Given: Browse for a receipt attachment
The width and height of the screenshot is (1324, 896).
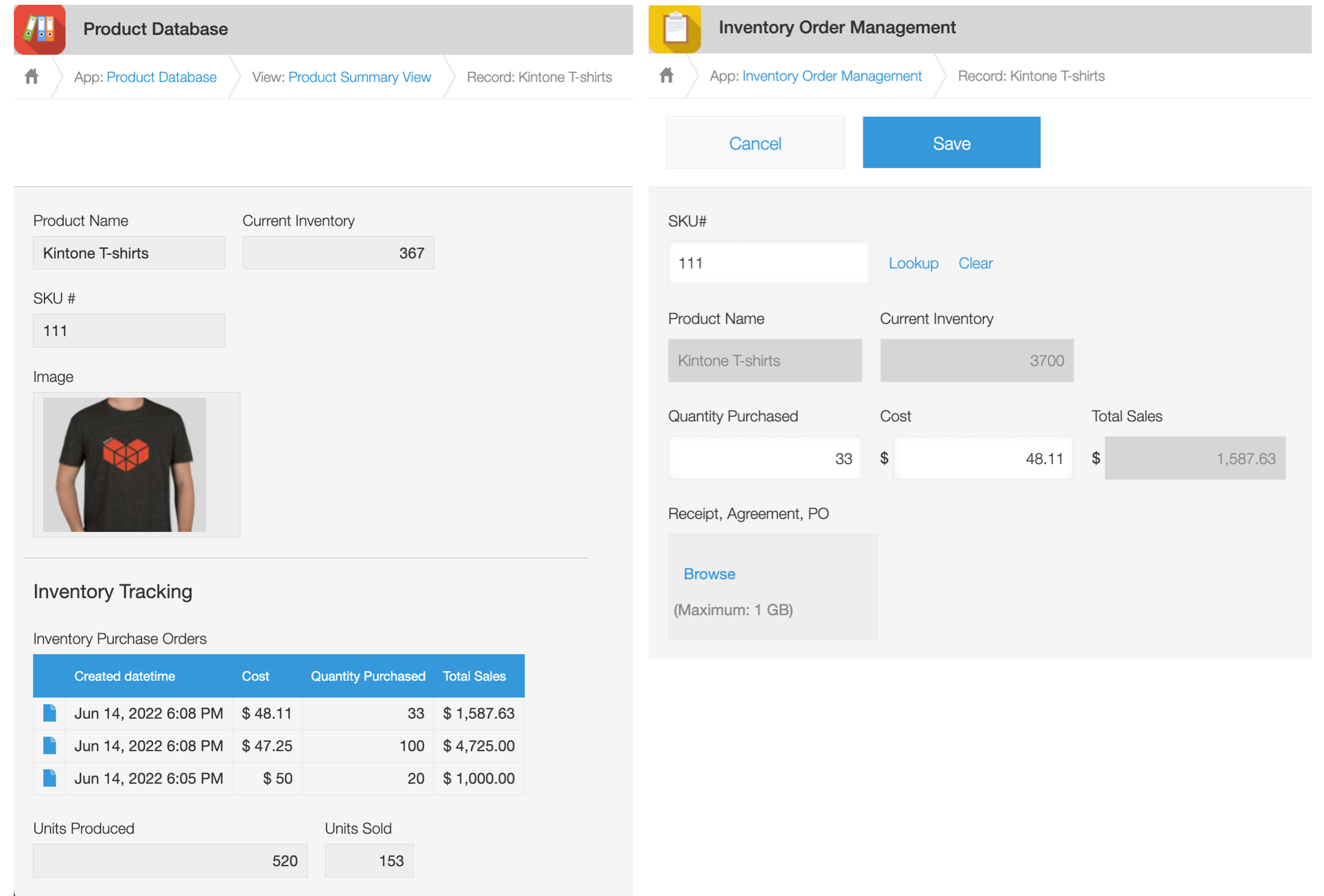Looking at the screenshot, I should [710, 574].
